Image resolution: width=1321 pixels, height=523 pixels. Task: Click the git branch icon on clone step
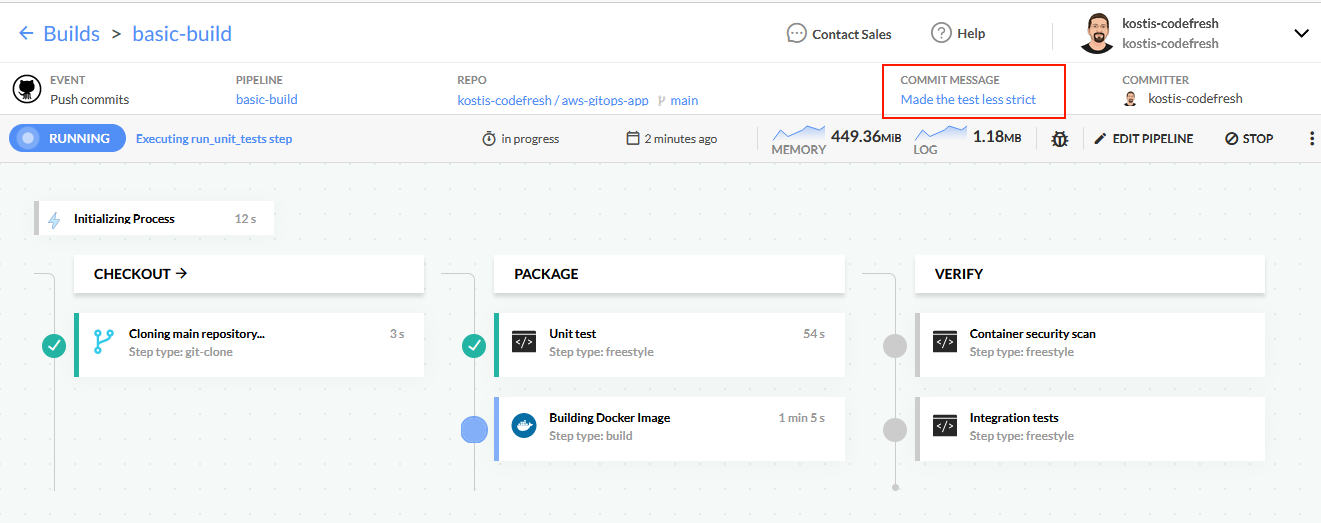[x=104, y=342]
